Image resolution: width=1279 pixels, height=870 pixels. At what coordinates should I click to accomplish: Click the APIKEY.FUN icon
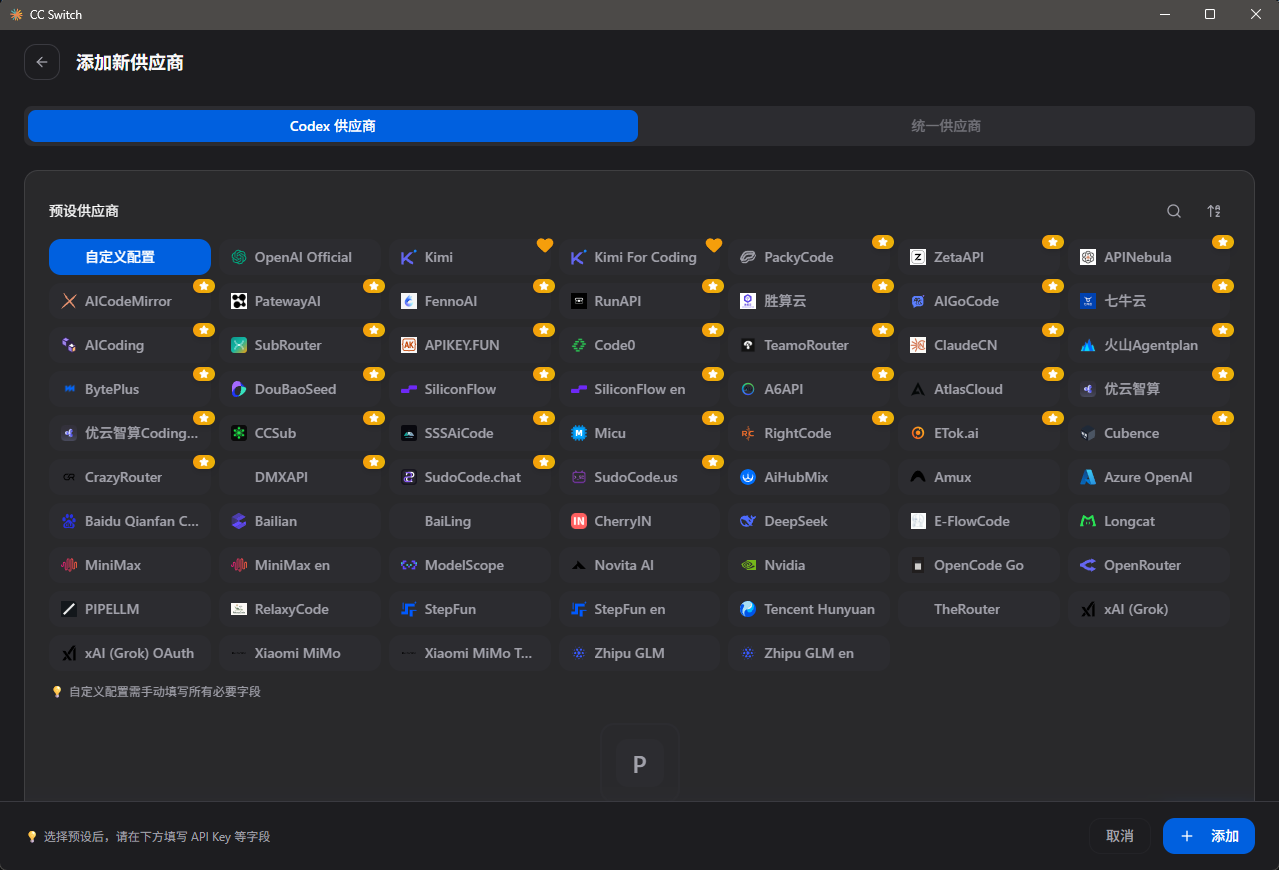coord(409,345)
